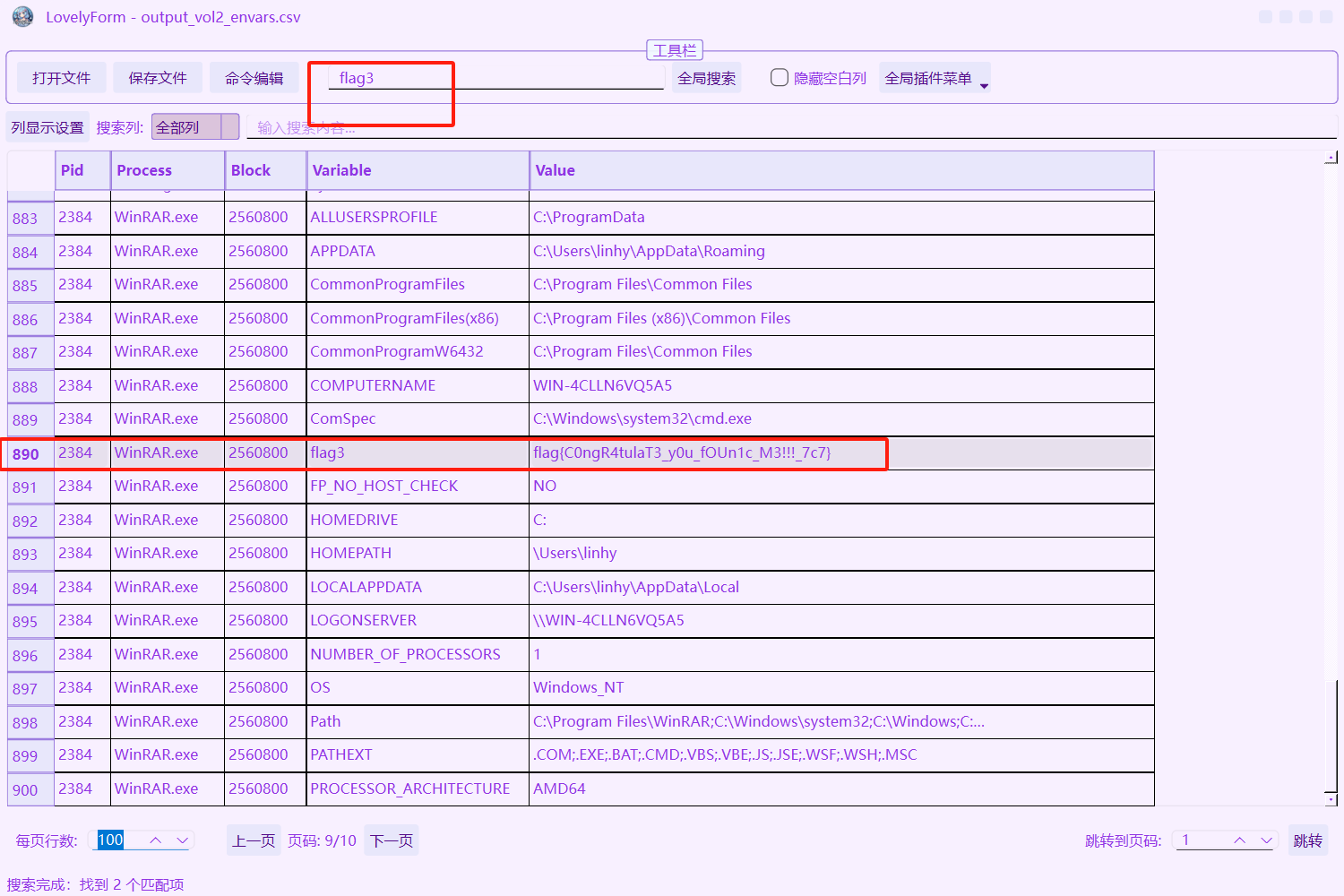Select the C:\ProgramData value cell
The image size is (1344, 896).
(x=841, y=218)
